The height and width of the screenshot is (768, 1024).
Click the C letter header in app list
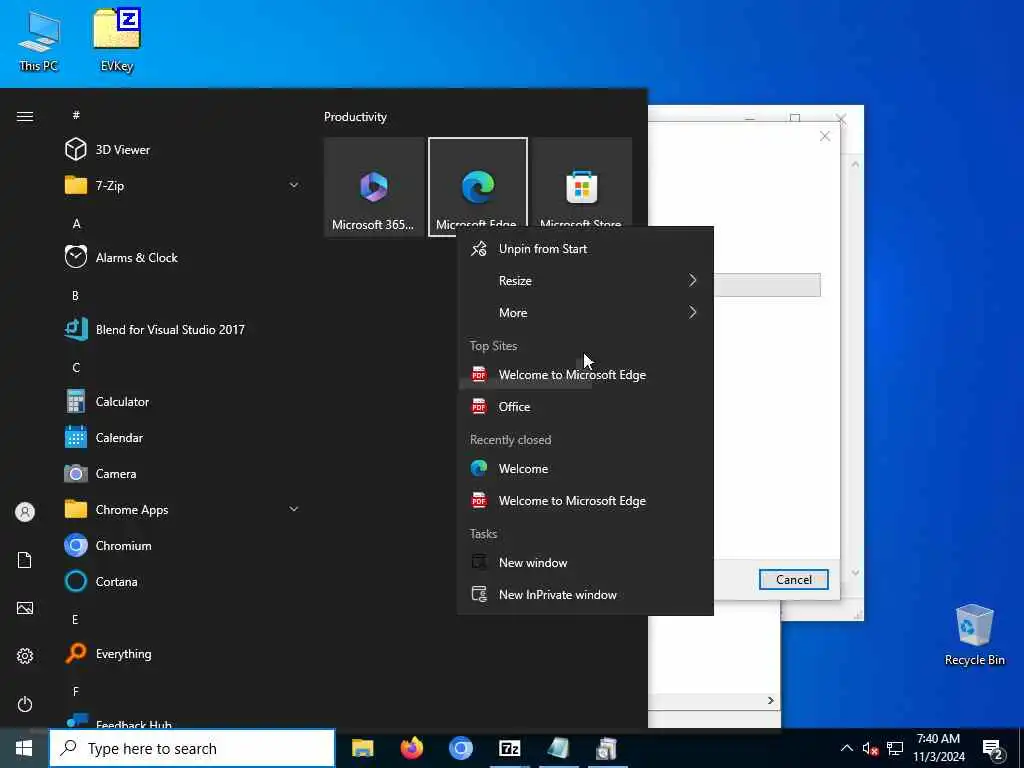tap(76, 367)
